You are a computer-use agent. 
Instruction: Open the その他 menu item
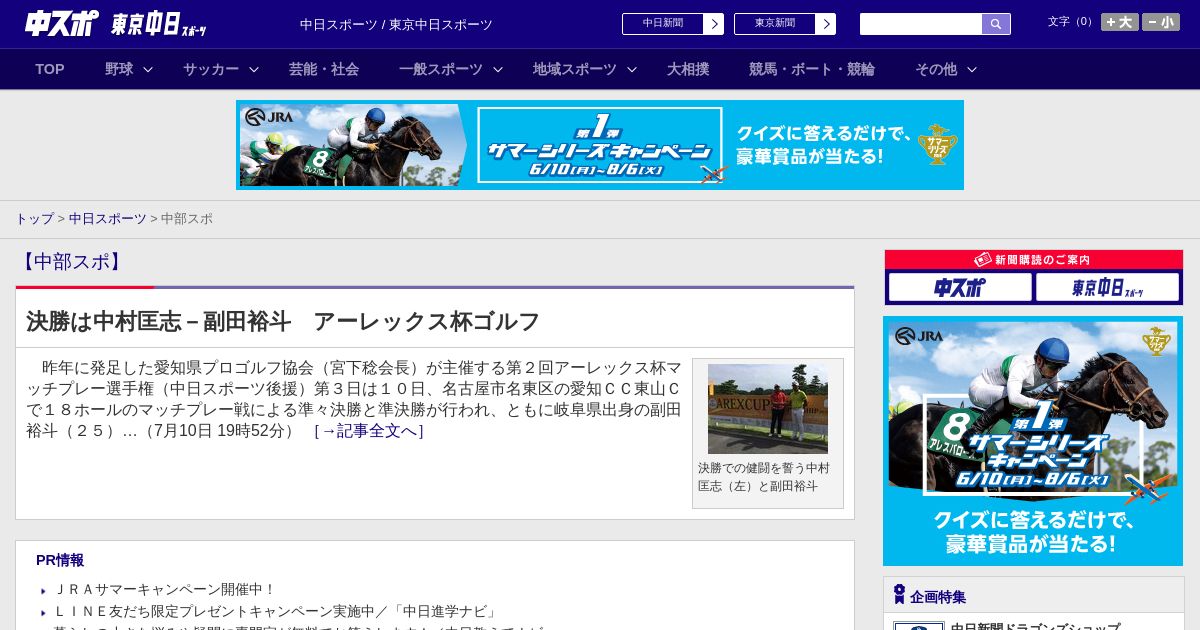936,69
